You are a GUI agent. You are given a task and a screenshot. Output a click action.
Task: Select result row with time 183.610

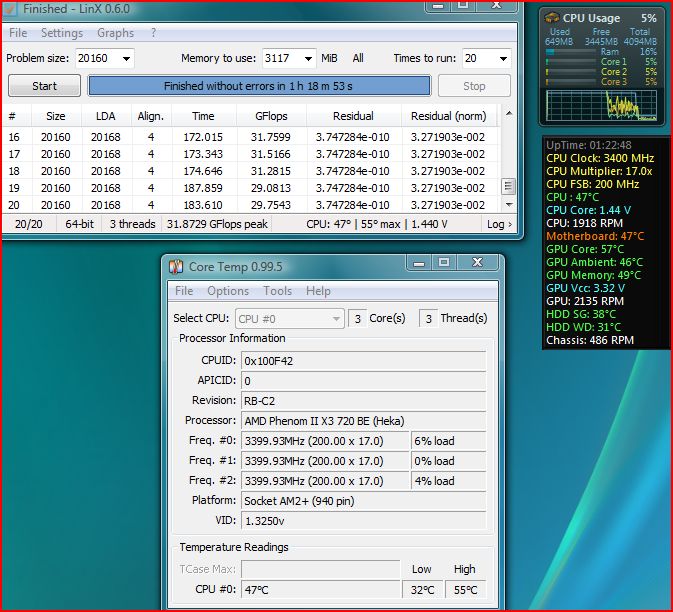click(x=250, y=205)
